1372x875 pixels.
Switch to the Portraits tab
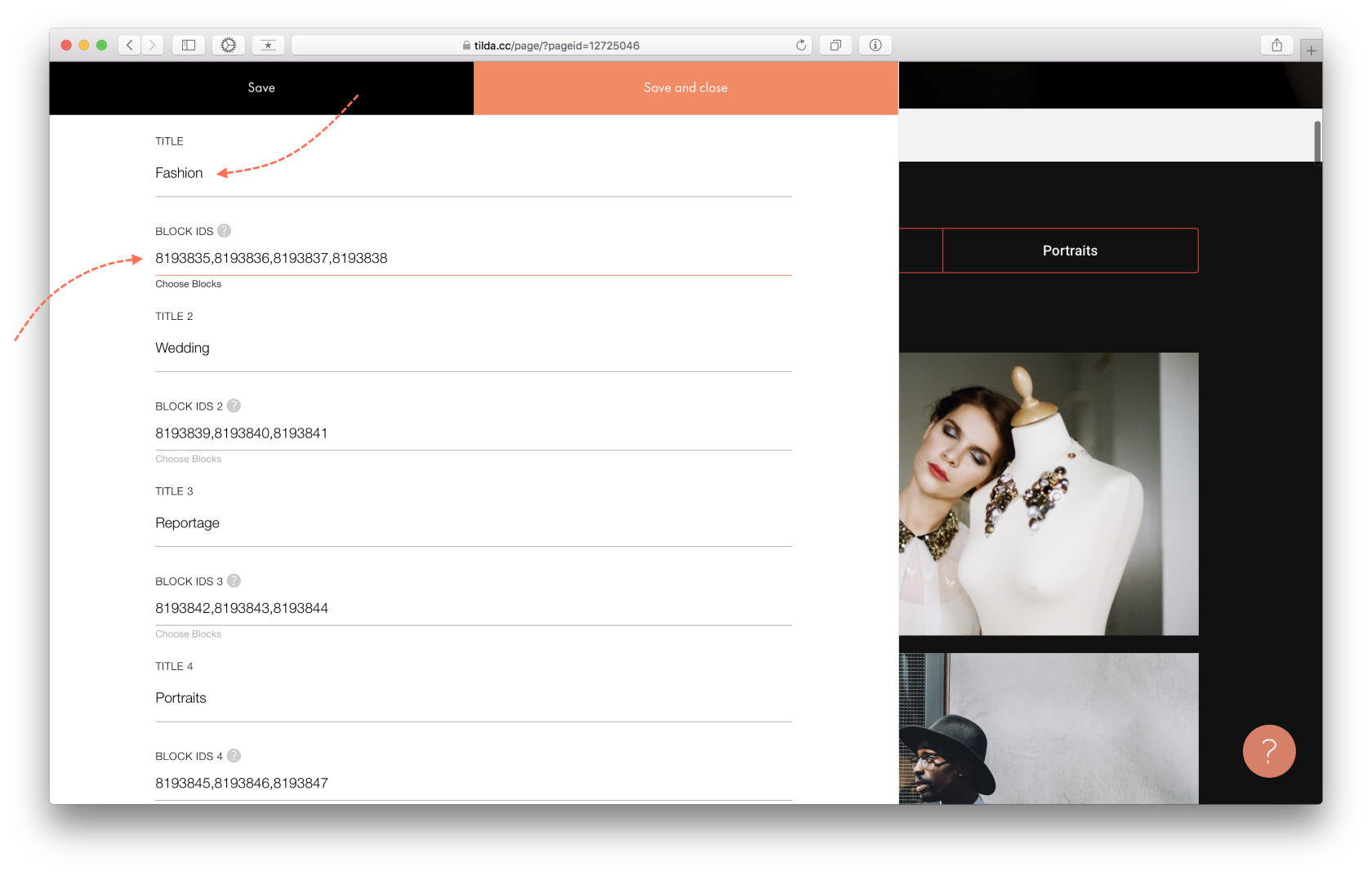(1069, 251)
